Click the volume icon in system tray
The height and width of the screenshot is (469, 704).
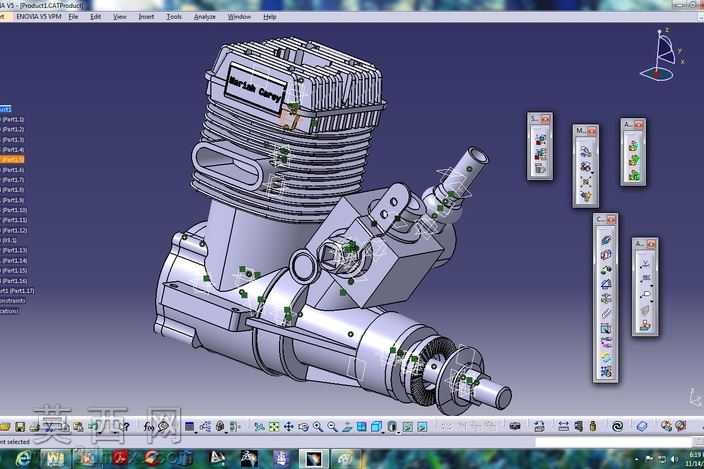click(674, 459)
